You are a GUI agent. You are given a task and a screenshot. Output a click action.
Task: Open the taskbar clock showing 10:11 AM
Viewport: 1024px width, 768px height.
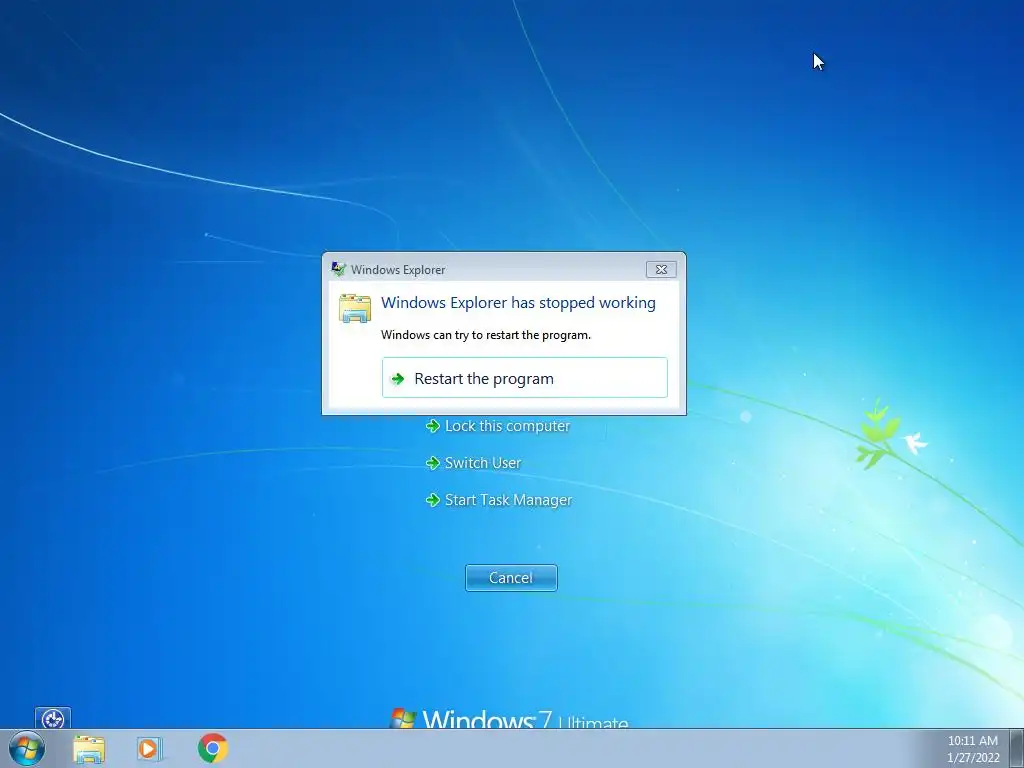972,741
